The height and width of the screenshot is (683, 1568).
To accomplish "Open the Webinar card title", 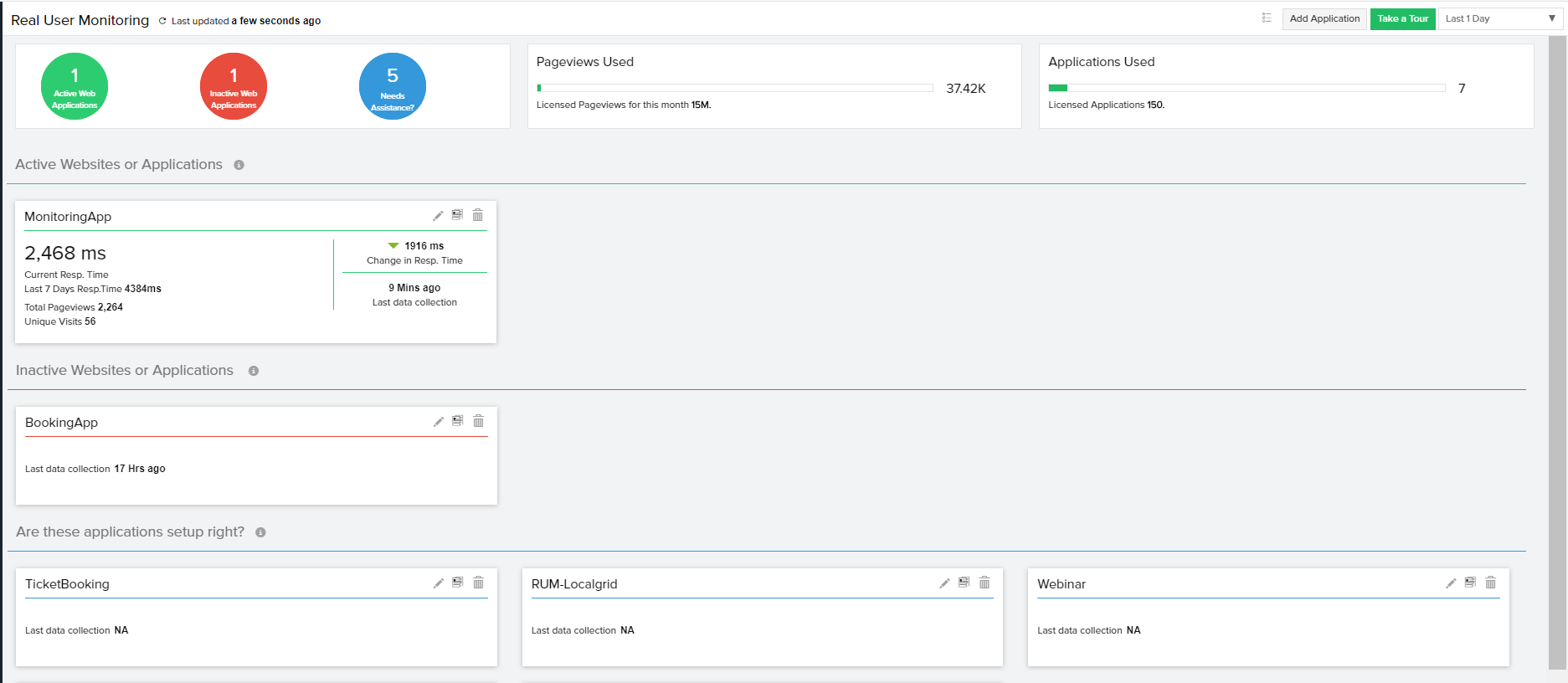I will coord(1062,584).
